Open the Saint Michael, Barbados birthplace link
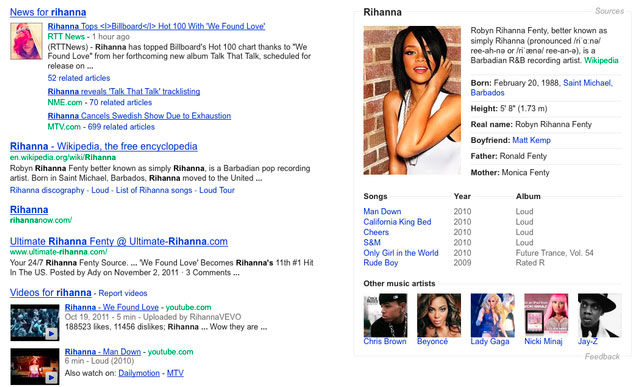Screen dimensions: 637x387 (x=542, y=88)
